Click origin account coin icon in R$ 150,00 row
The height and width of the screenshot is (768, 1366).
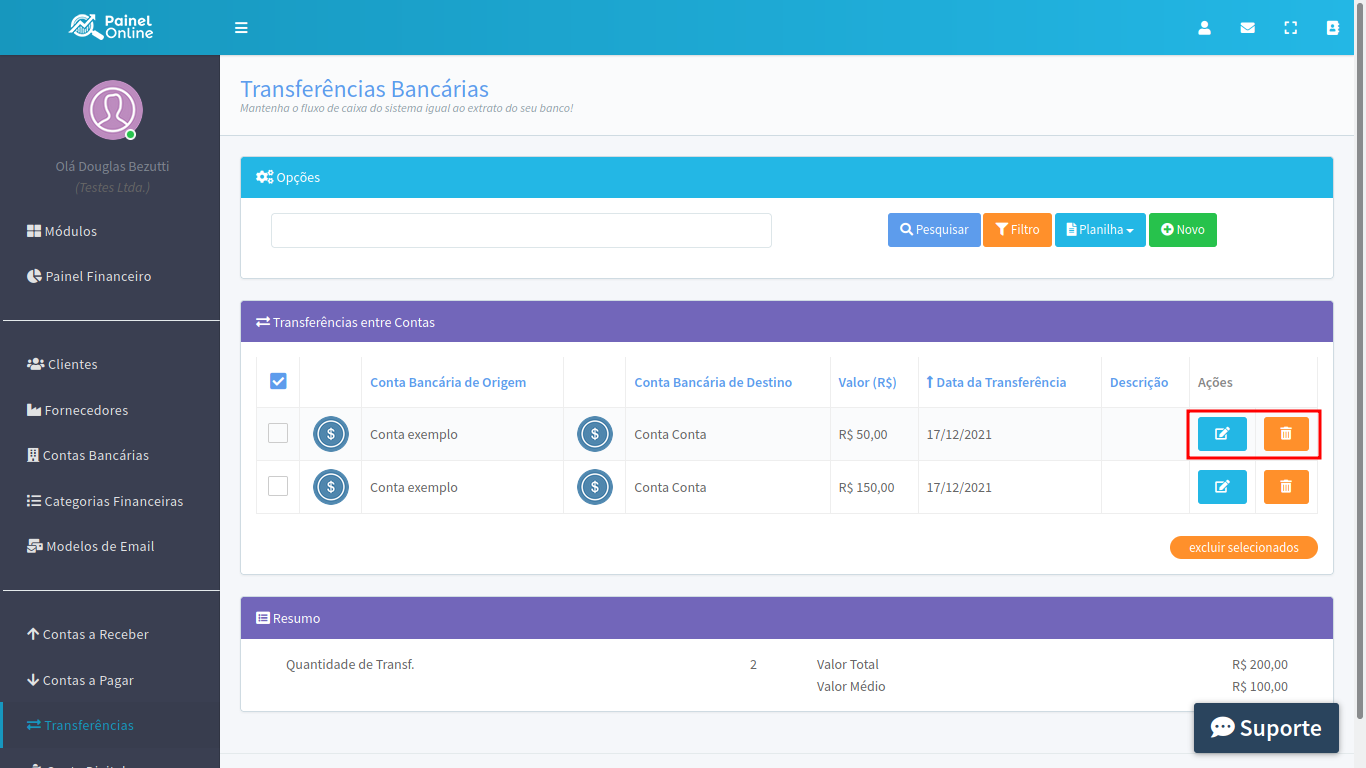331,487
